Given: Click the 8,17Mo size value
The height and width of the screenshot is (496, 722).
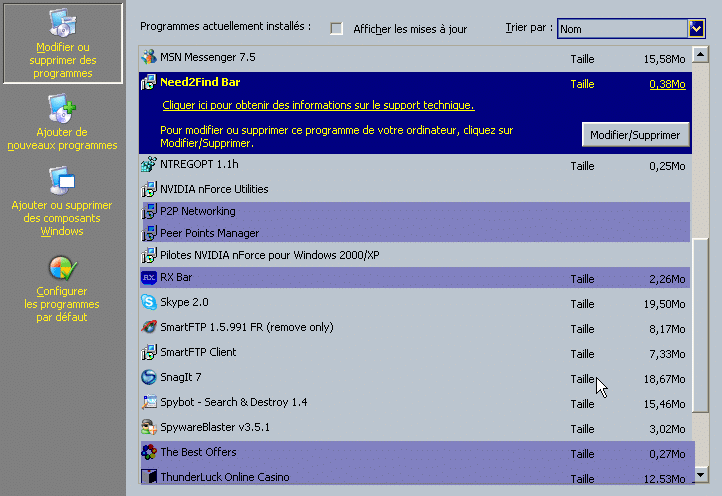Looking at the screenshot, I should click(x=667, y=329).
